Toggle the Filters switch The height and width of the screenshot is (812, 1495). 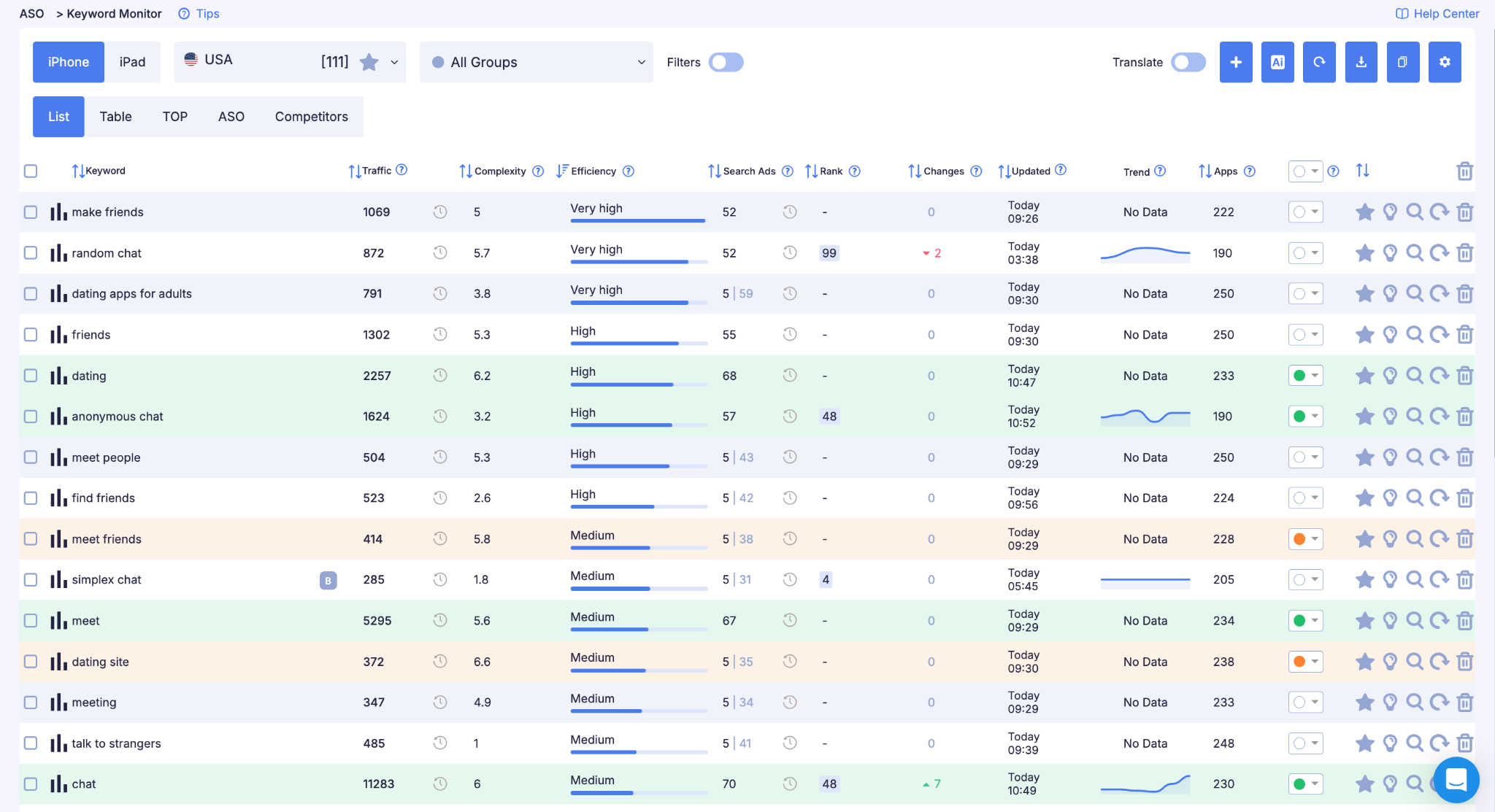click(726, 62)
